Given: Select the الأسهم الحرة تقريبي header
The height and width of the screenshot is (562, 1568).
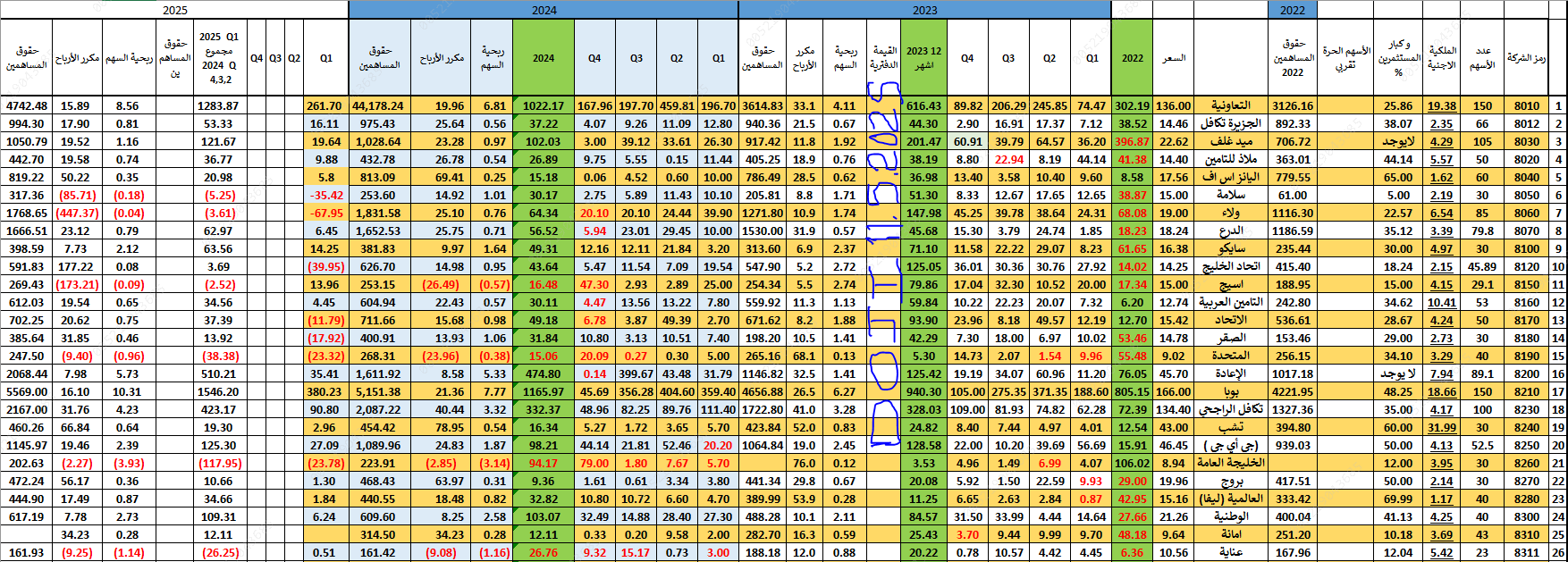Looking at the screenshot, I should click(1345, 57).
